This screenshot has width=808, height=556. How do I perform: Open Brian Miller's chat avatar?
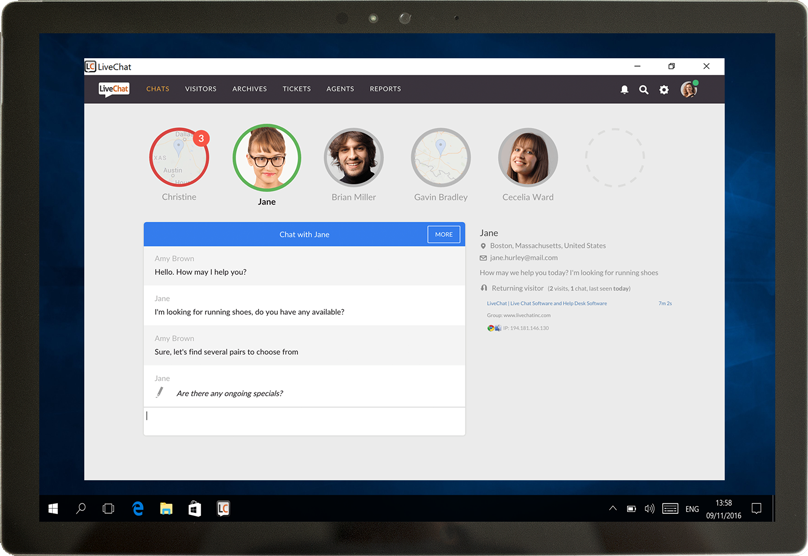354,157
